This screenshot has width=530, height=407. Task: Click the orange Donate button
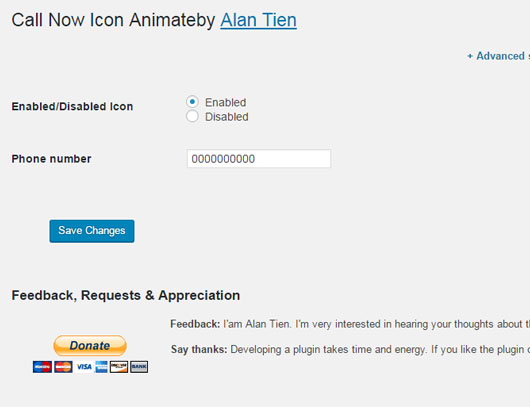[x=90, y=345]
